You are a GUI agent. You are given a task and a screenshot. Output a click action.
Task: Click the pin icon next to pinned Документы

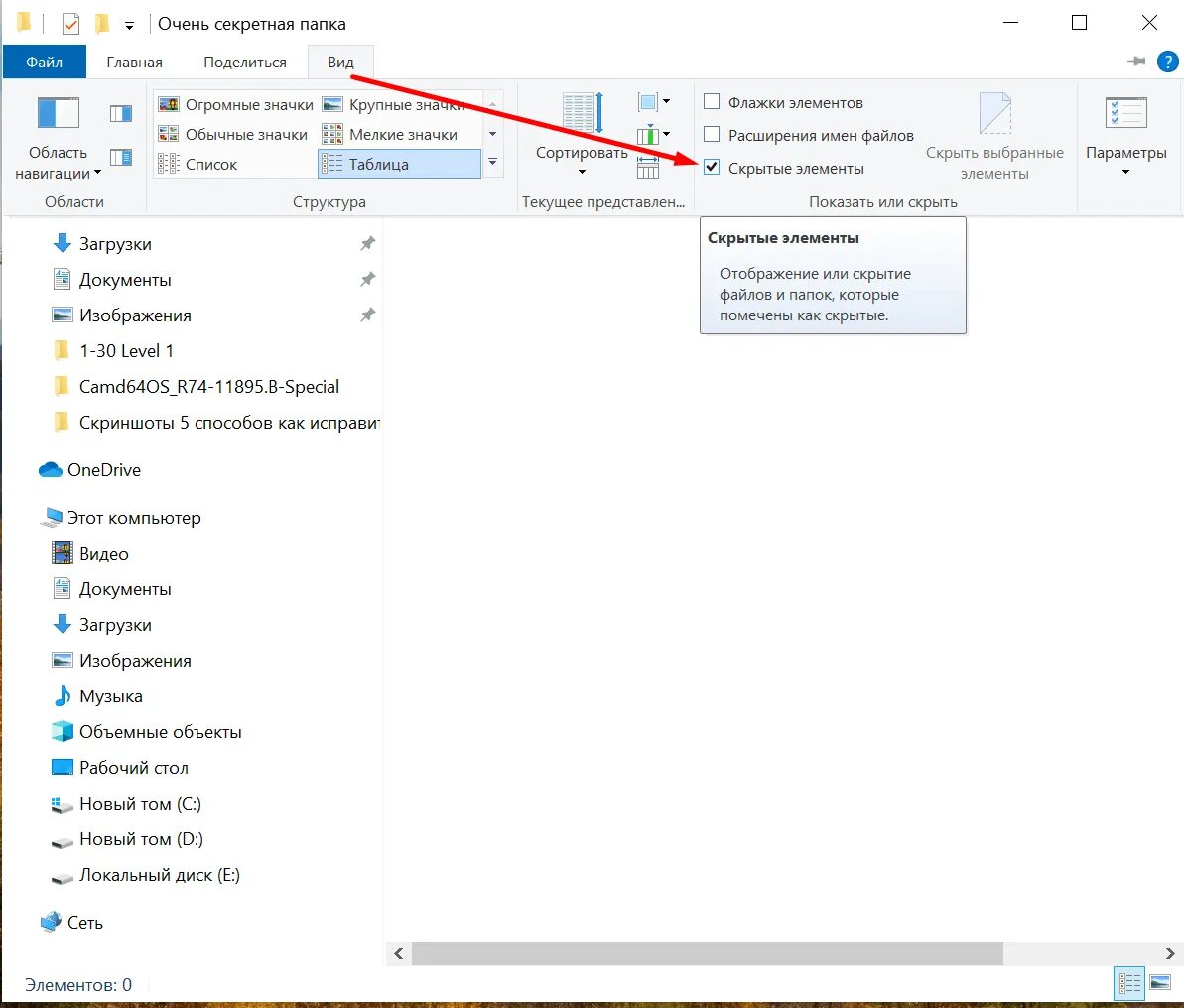[367, 279]
